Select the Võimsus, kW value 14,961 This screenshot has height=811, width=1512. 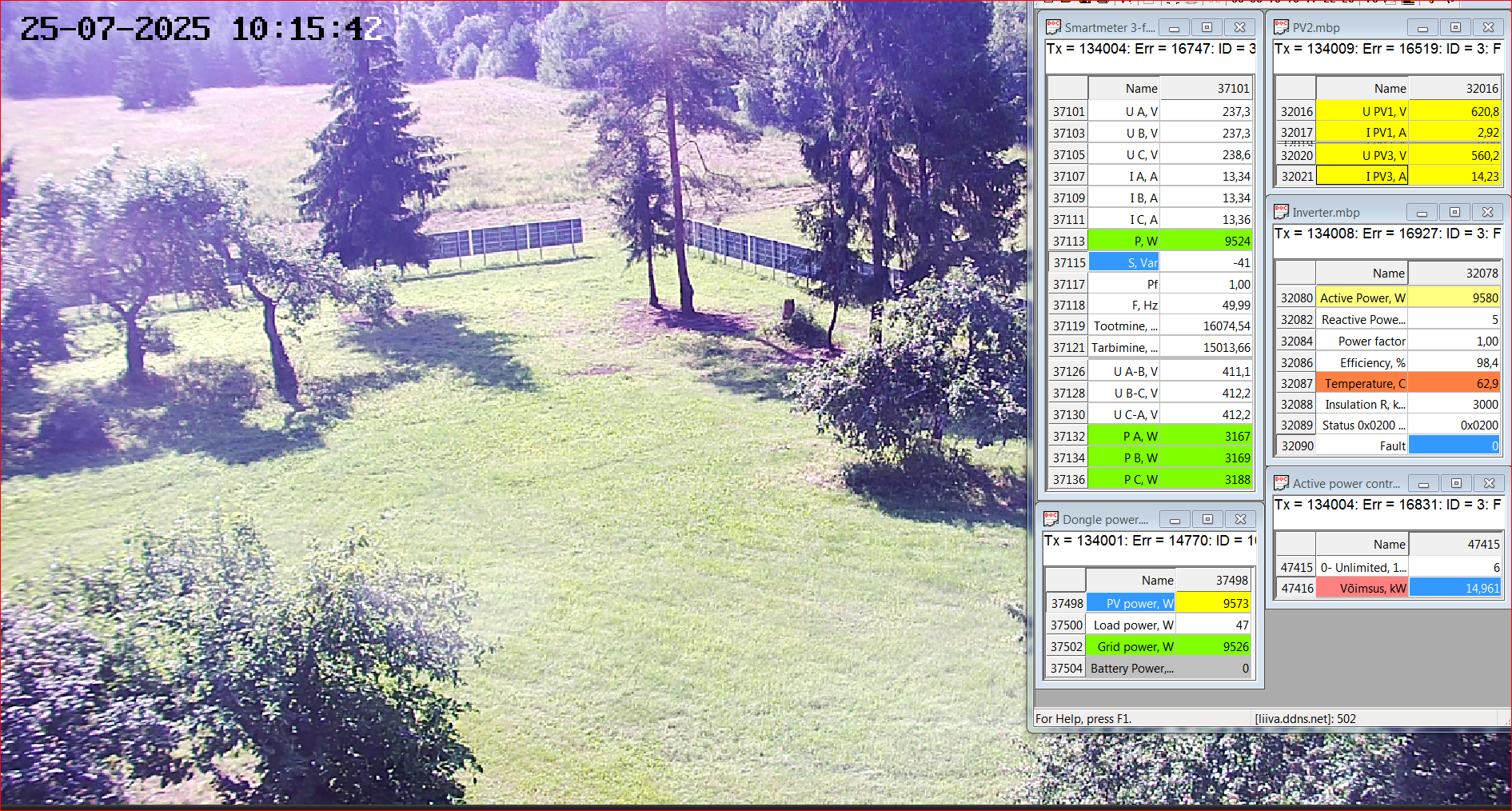click(1454, 589)
